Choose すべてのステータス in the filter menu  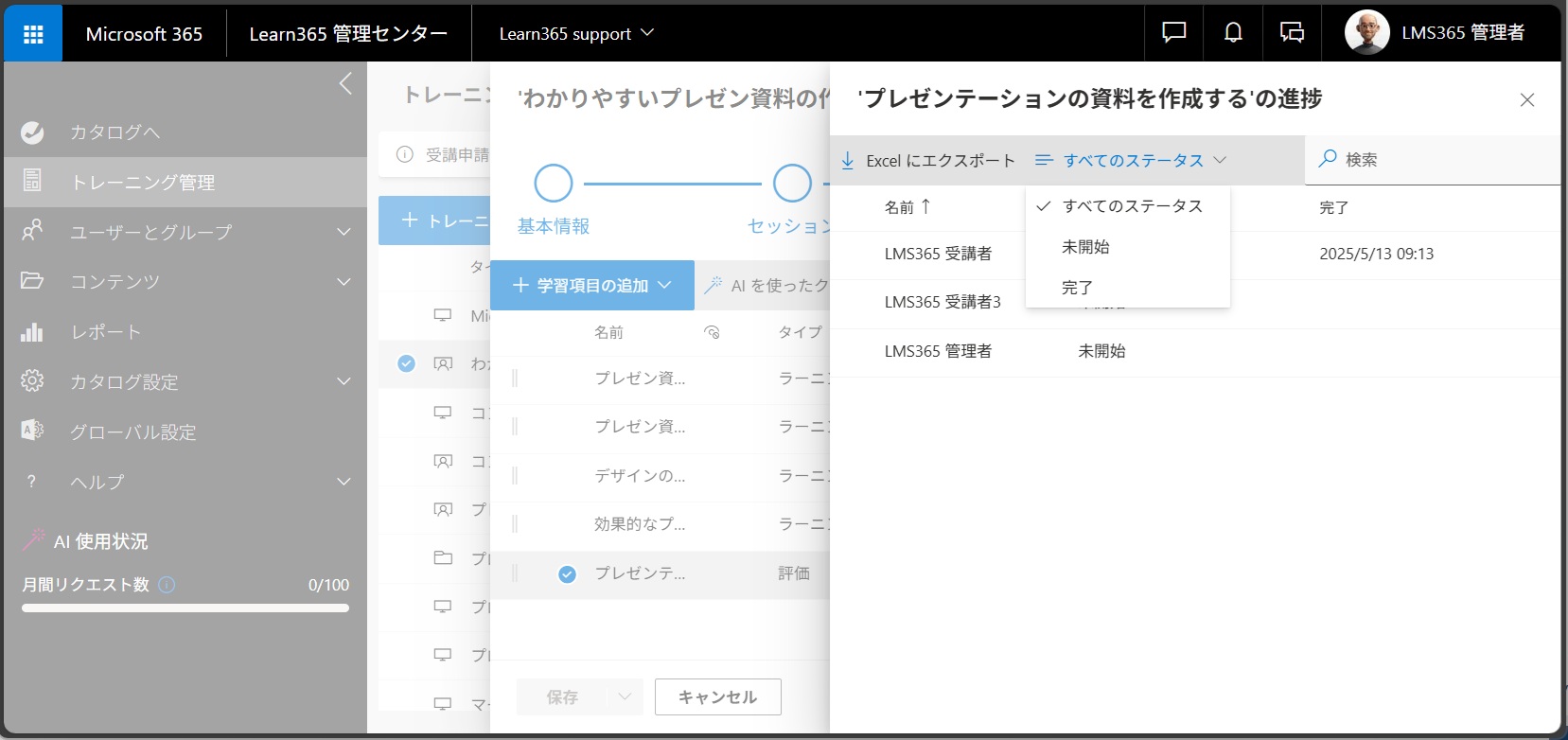pos(1128,206)
